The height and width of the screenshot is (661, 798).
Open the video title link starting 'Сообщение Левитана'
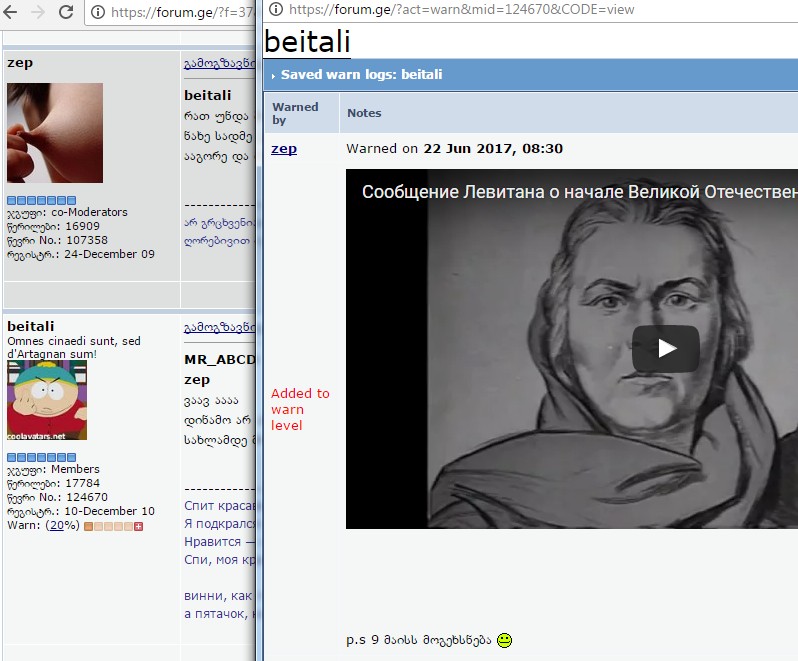579,192
